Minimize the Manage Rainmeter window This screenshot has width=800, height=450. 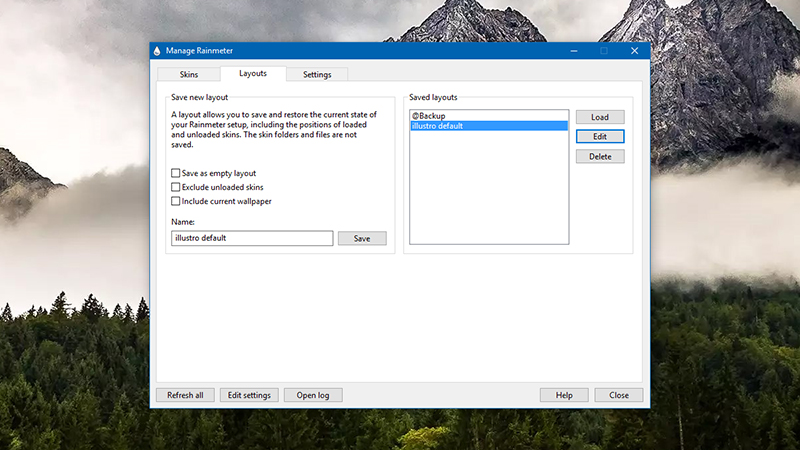(574, 51)
